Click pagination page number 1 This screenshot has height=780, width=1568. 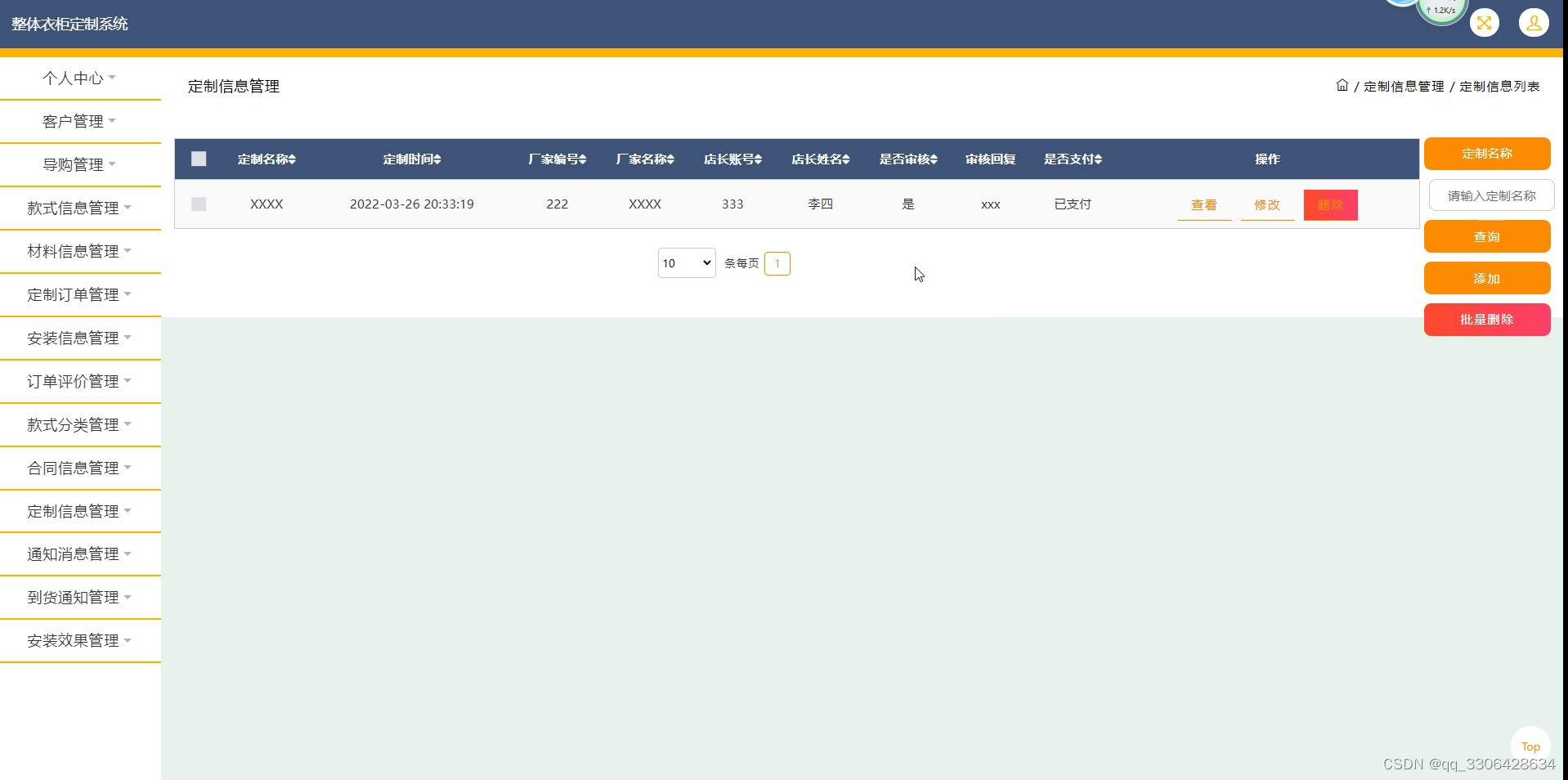[777, 263]
